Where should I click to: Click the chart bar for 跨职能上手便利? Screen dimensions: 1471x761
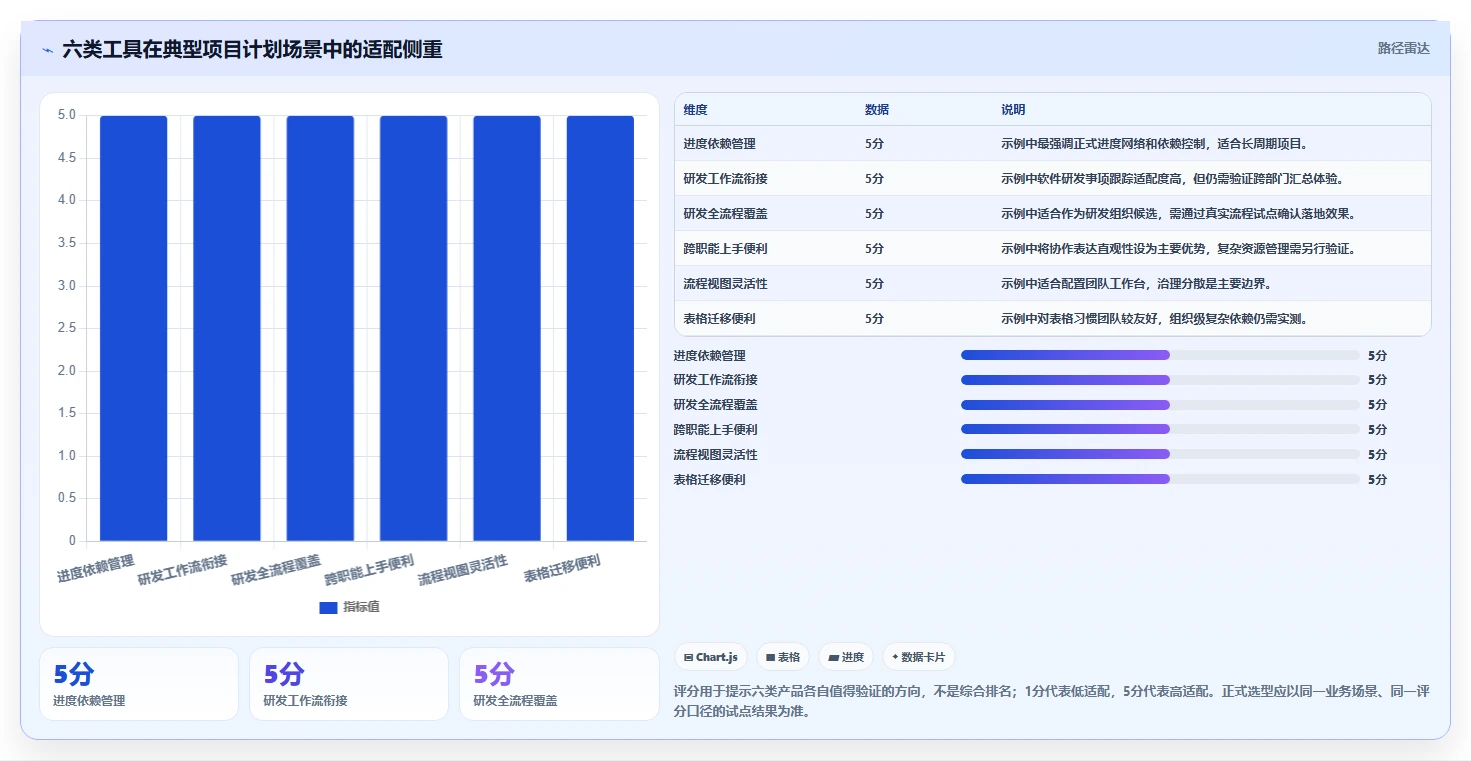click(x=414, y=328)
